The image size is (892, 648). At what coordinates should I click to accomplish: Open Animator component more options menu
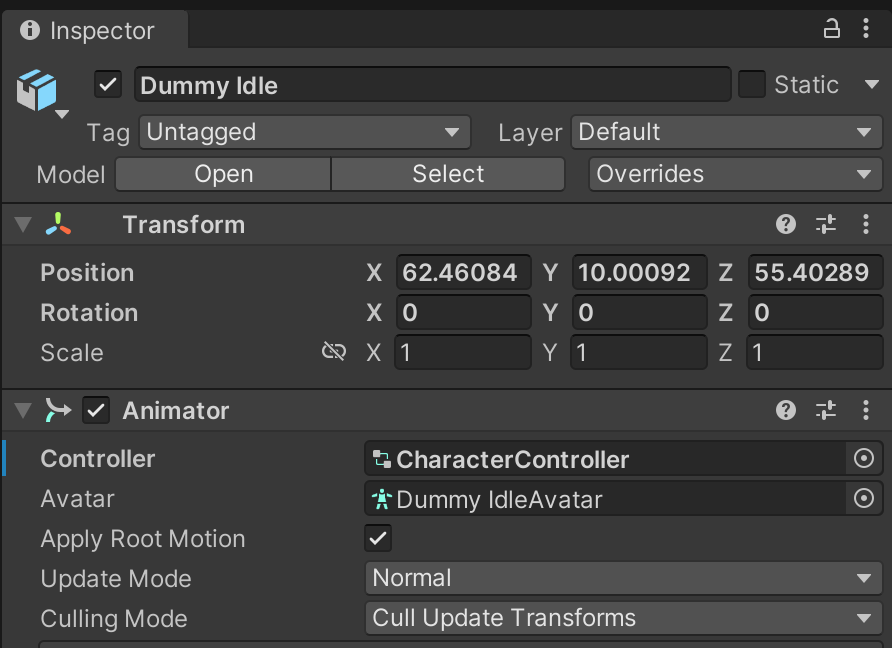click(x=866, y=411)
